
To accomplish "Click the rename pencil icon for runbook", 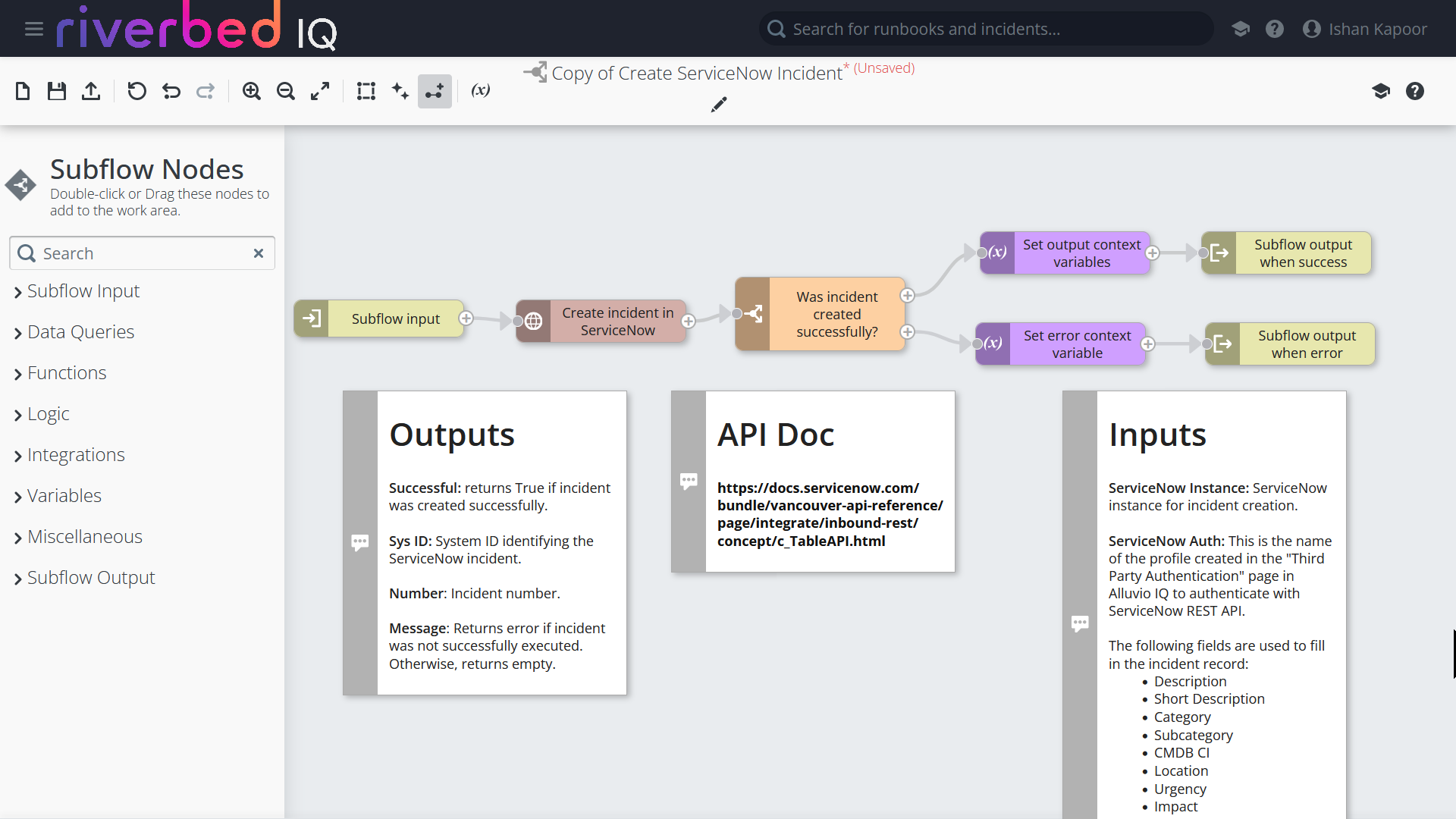I will click(x=718, y=105).
